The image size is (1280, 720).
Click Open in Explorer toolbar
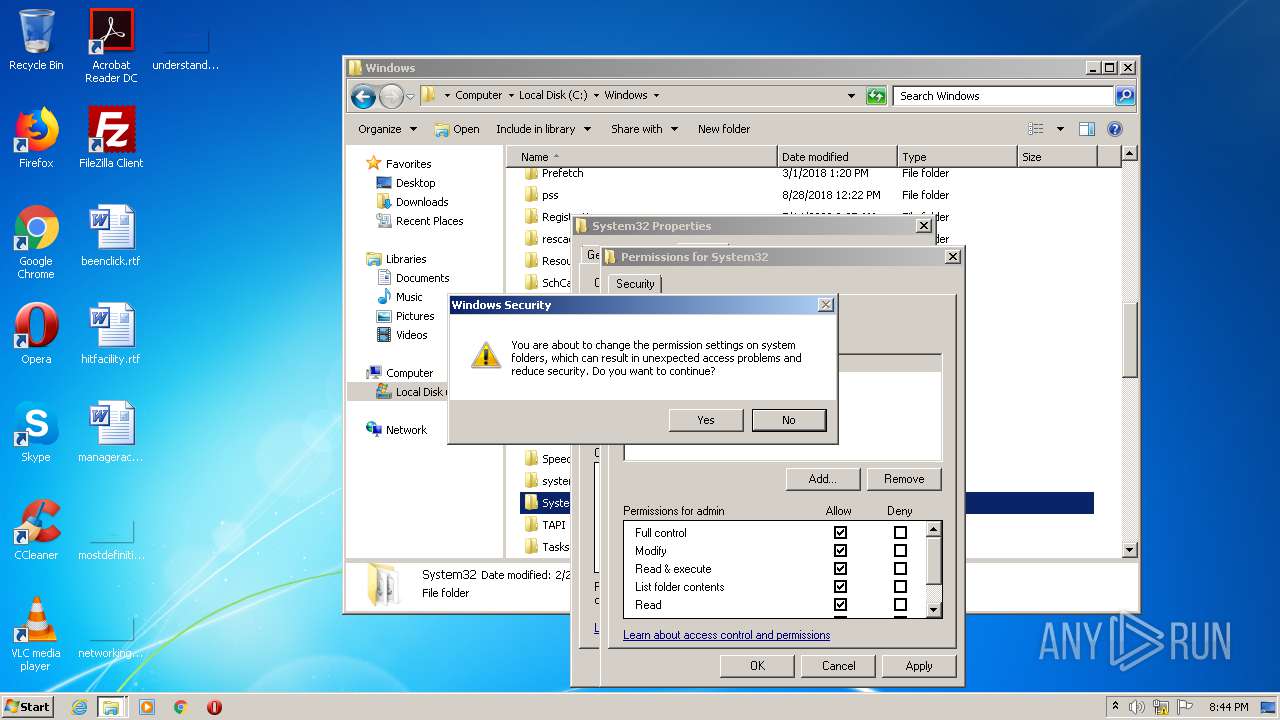click(457, 129)
